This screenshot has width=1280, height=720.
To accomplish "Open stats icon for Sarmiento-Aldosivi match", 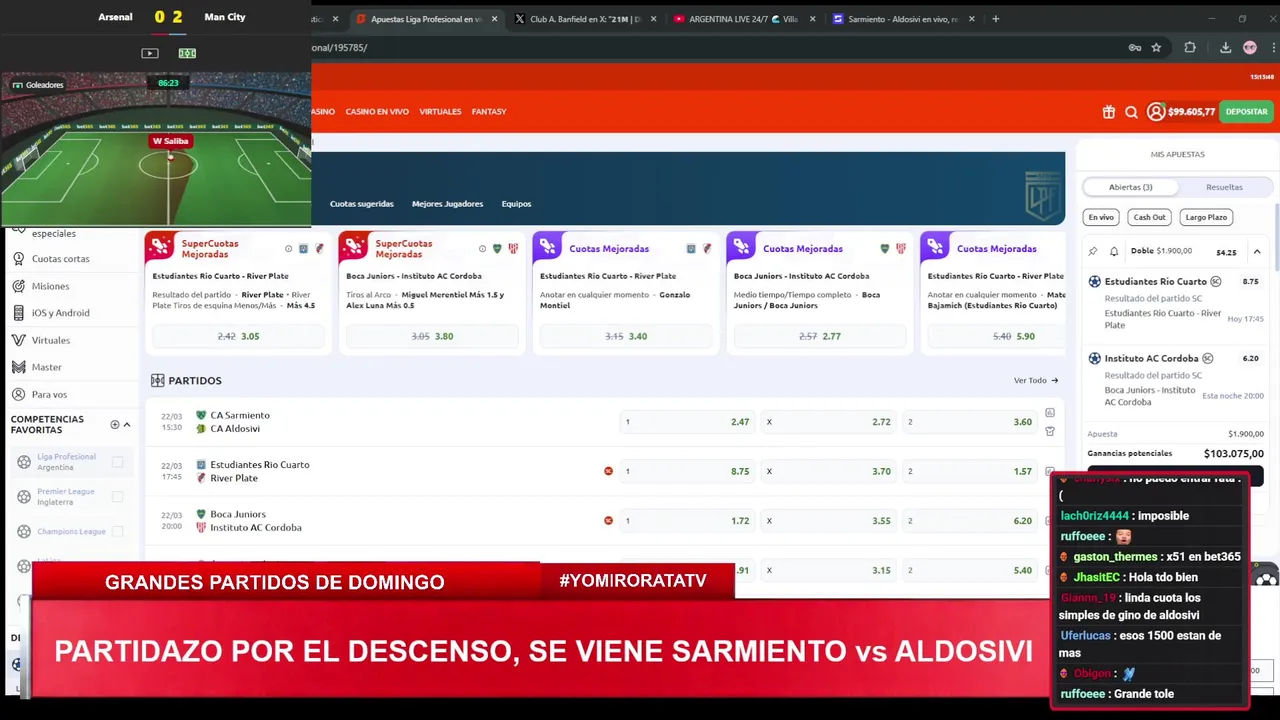I will coord(1050,412).
